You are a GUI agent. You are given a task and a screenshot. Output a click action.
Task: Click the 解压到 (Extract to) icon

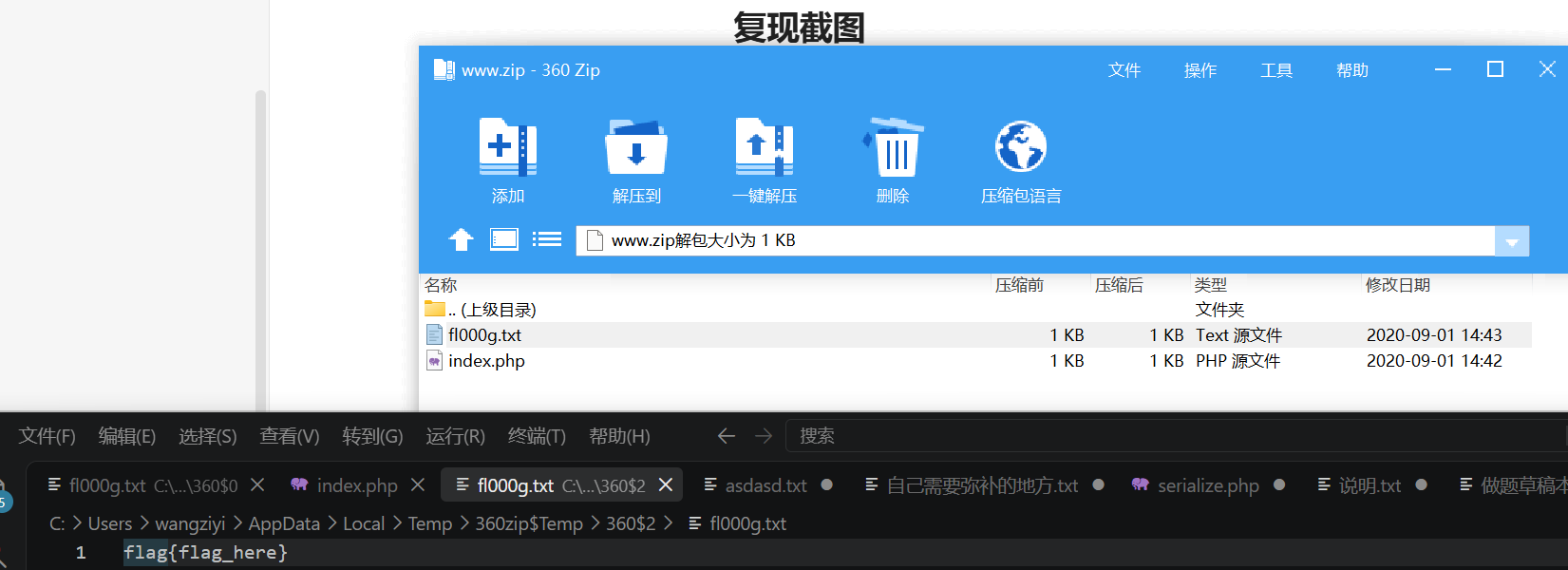point(636,146)
